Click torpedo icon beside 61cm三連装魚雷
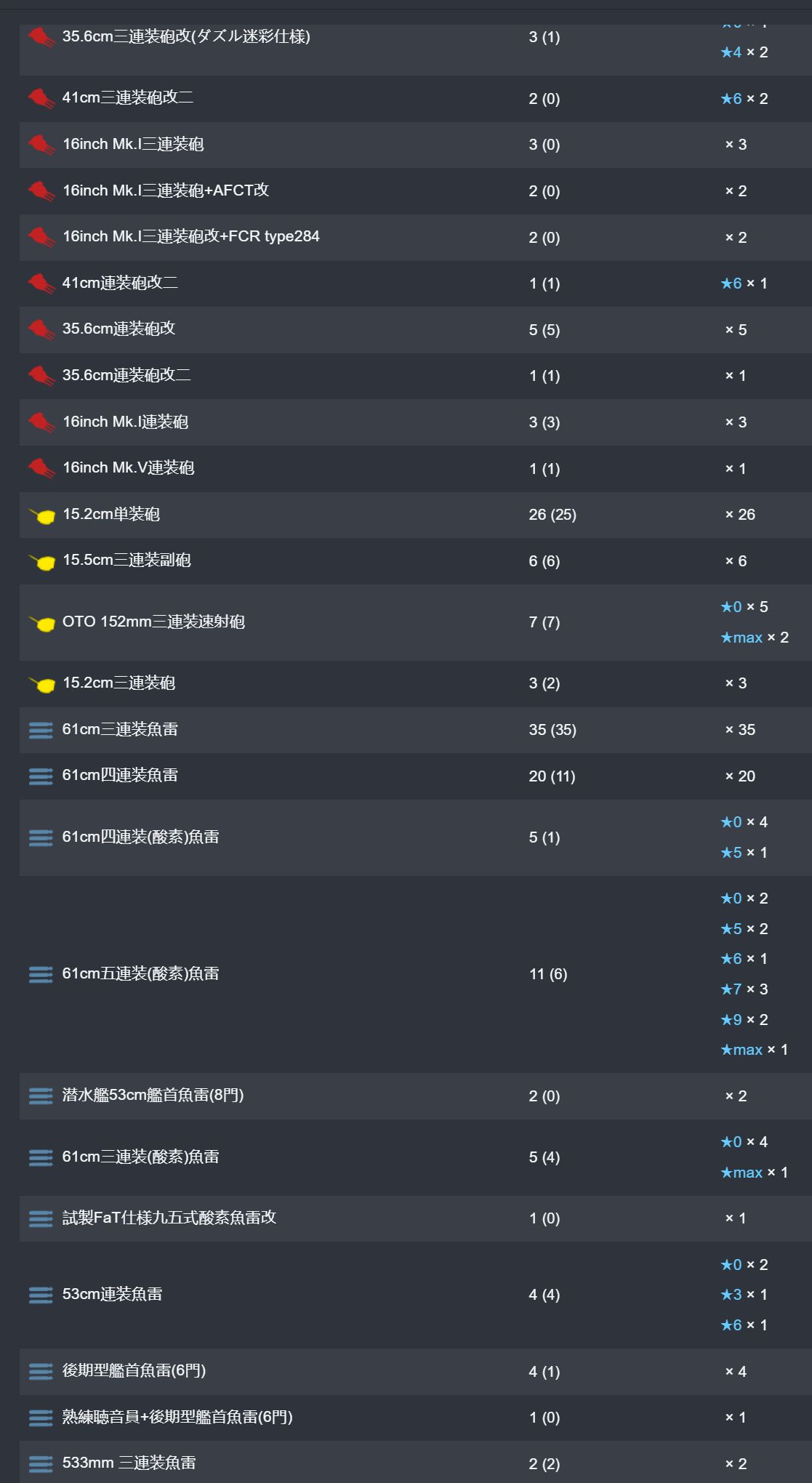Viewport: 812px width, 1483px height. tap(41, 730)
